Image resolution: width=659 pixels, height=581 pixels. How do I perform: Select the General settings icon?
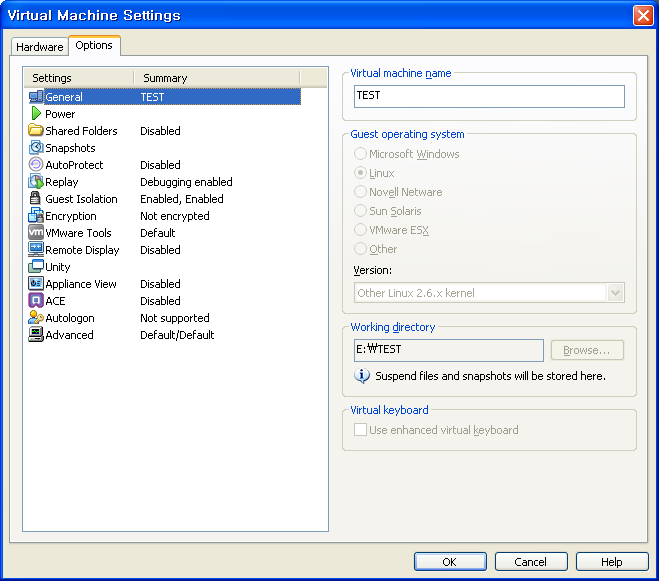(x=36, y=97)
